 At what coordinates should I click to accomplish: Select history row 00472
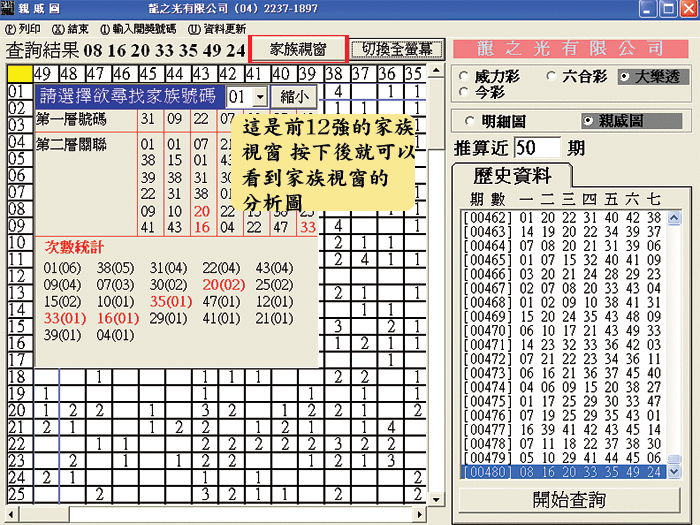tap(563, 359)
